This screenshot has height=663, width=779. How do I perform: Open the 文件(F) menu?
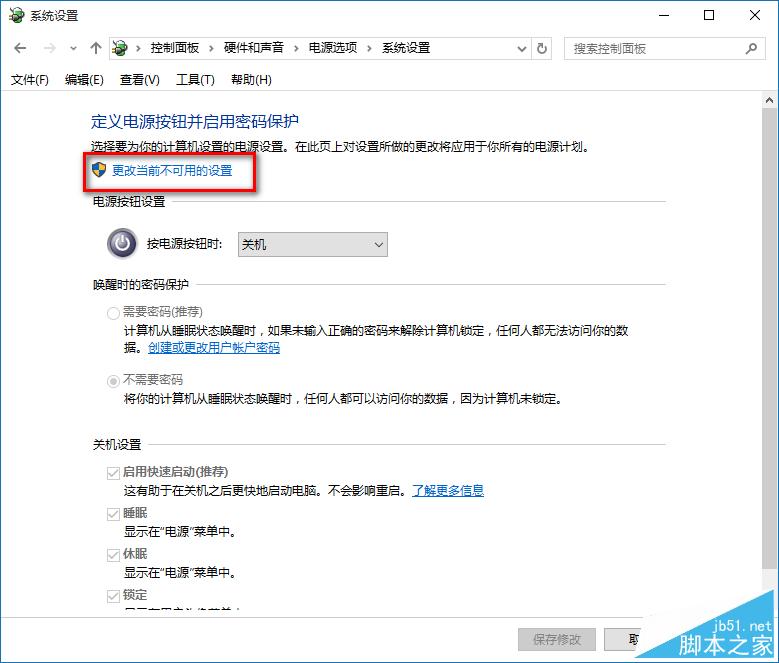tap(30, 79)
